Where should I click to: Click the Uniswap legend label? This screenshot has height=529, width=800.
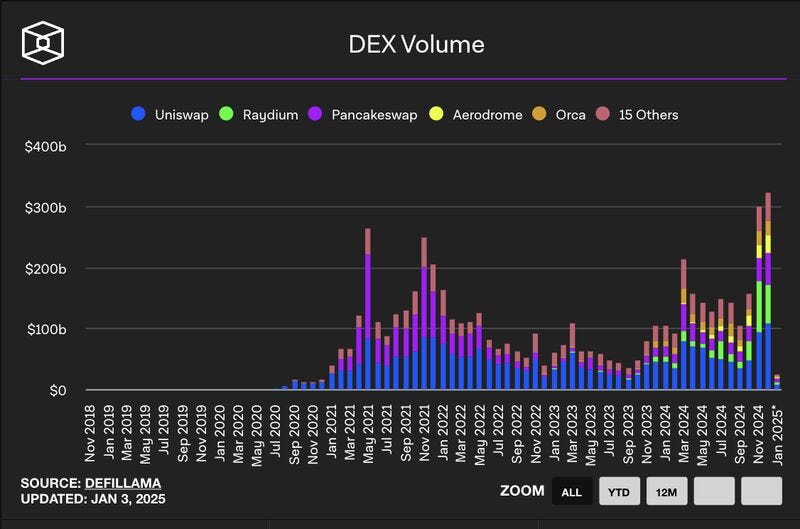point(182,115)
